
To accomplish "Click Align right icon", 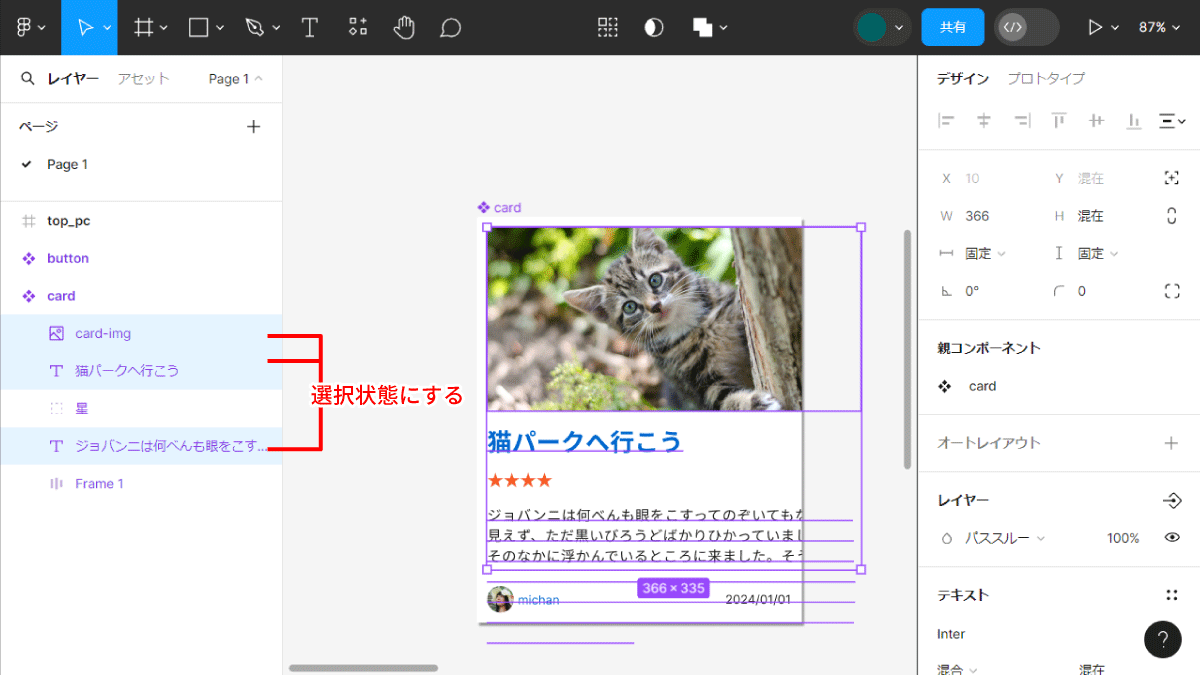I will (x=1021, y=121).
